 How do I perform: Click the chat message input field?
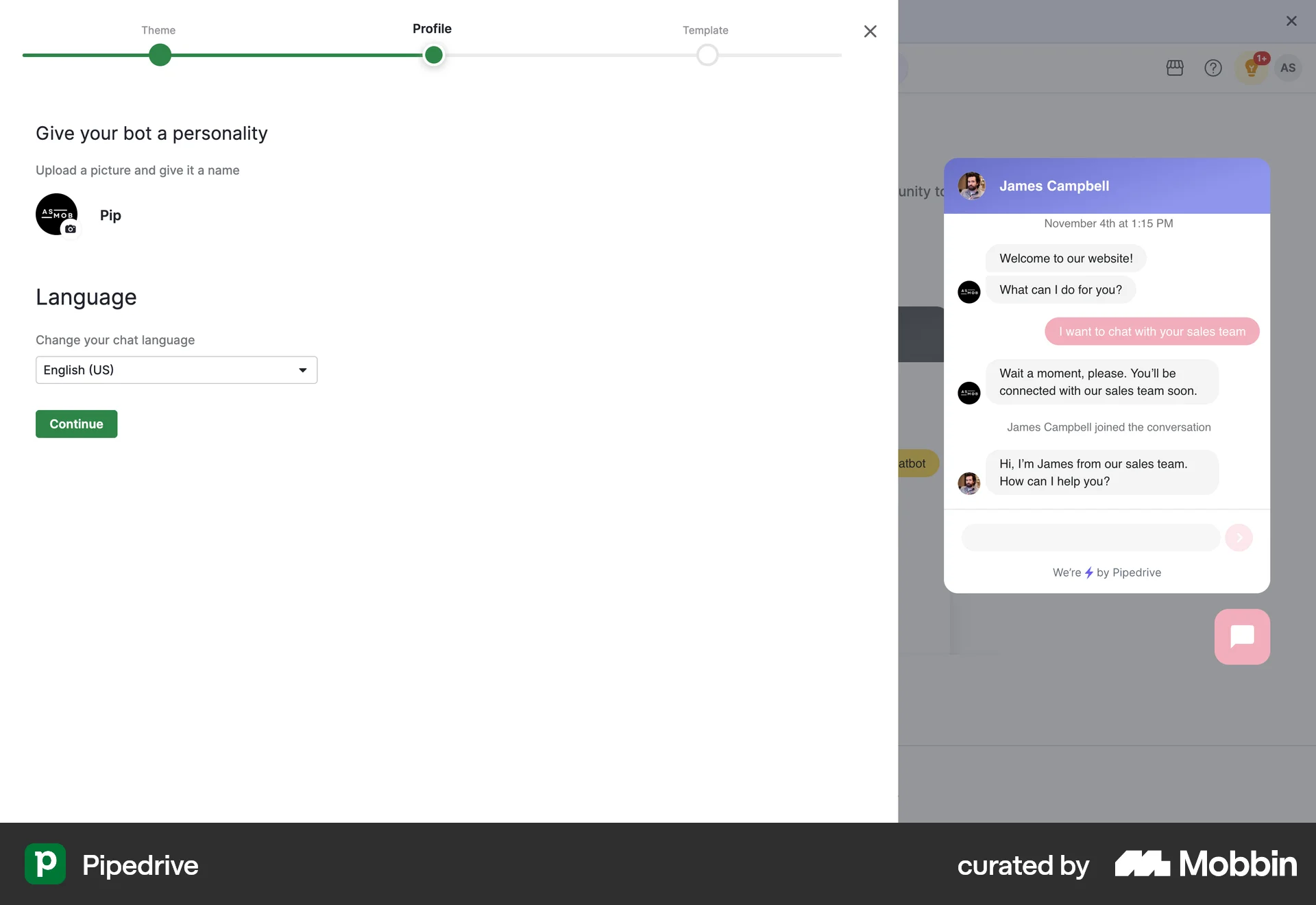click(x=1090, y=538)
